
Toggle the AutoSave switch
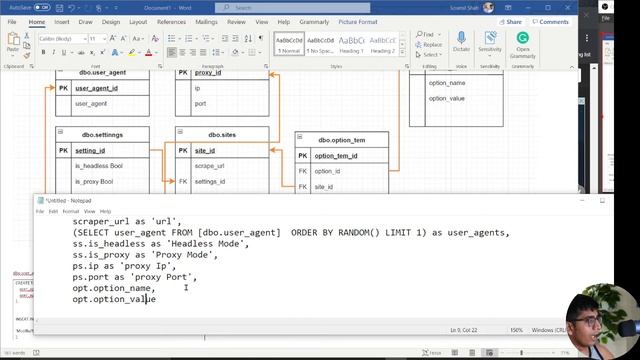coord(42,7)
